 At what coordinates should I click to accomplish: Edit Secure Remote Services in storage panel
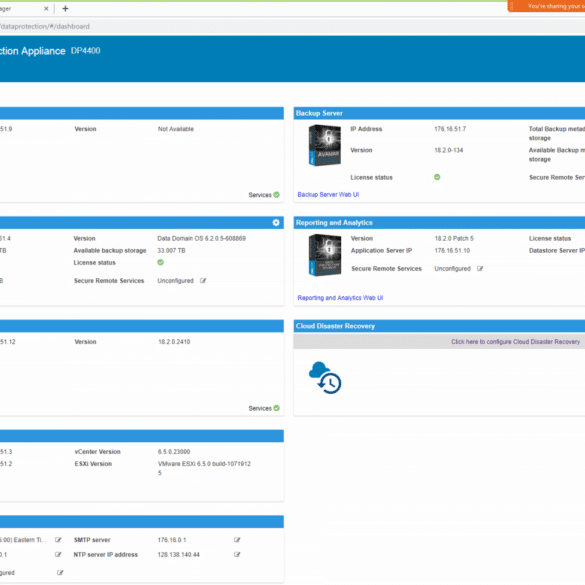203,281
